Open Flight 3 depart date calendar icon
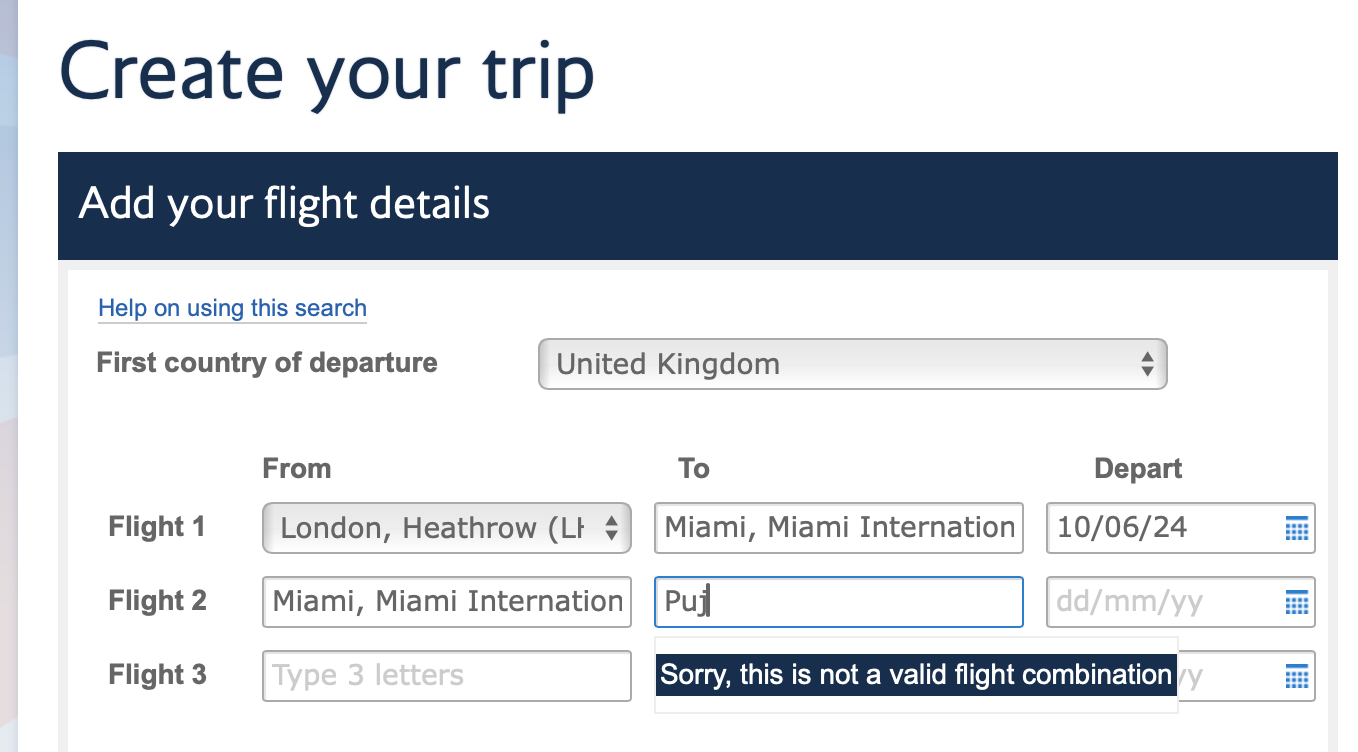The width and height of the screenshot is (1358, 752). pos(1296,676)
